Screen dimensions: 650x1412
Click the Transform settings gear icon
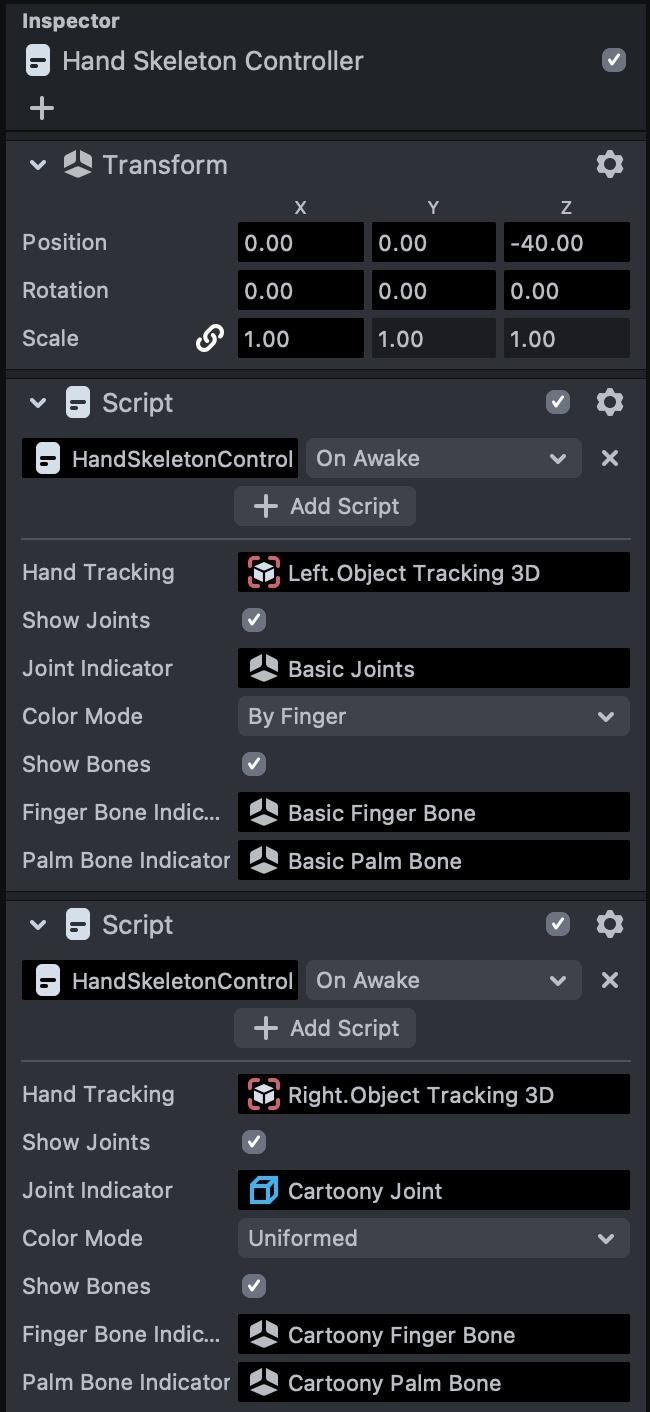pos(609,165)
